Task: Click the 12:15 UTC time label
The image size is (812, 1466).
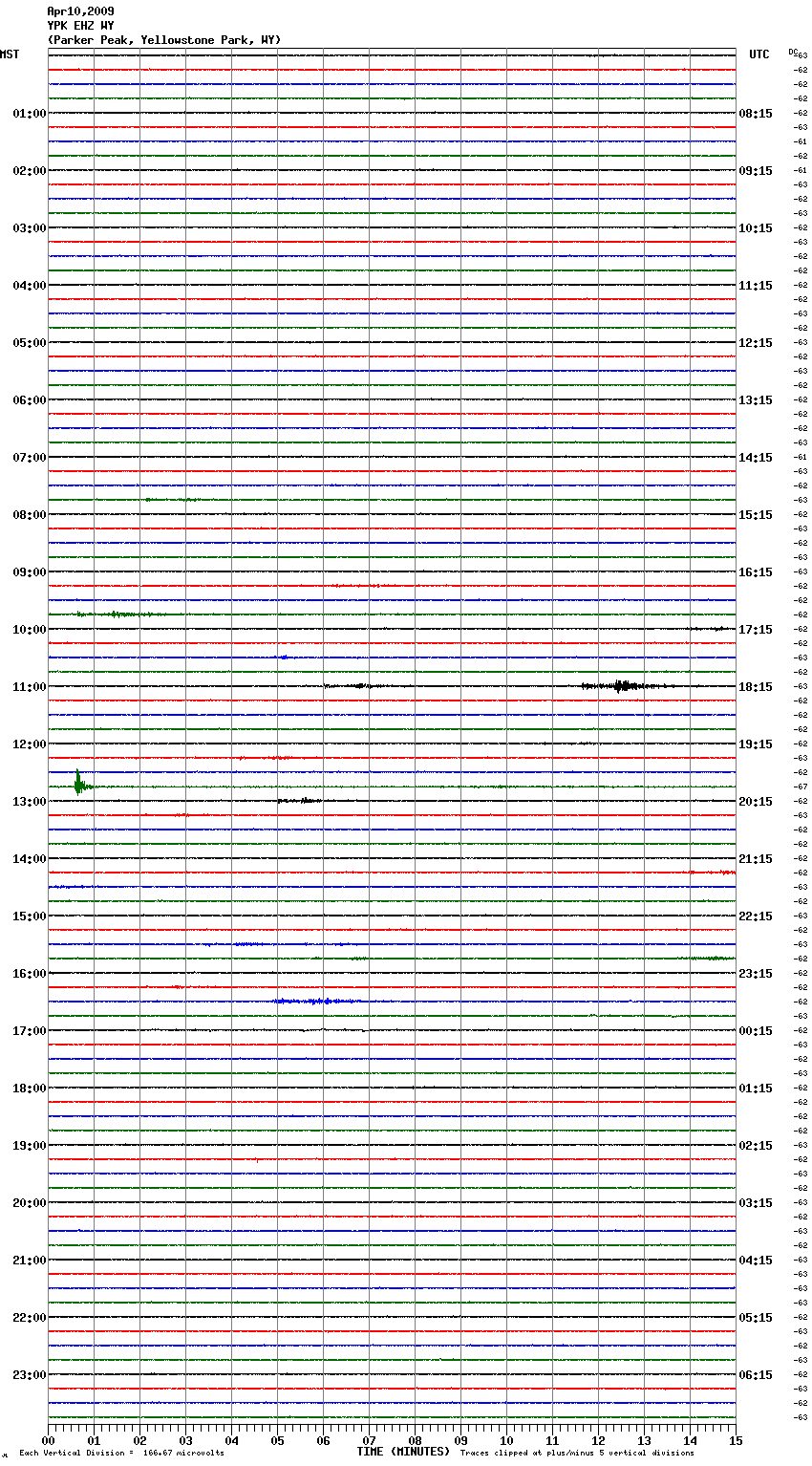Action: 756,343
